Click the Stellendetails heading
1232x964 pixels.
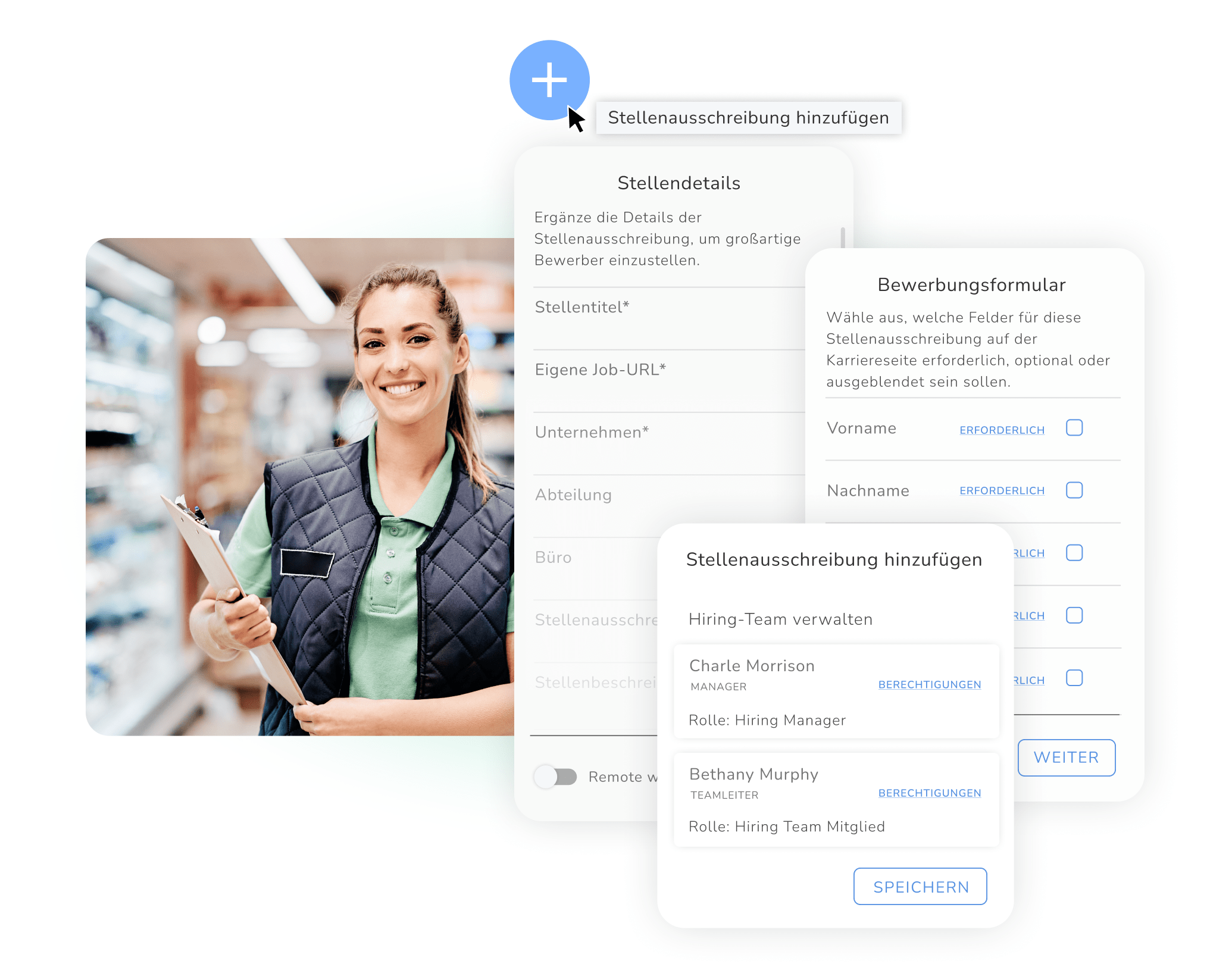[x=679, y=183]
